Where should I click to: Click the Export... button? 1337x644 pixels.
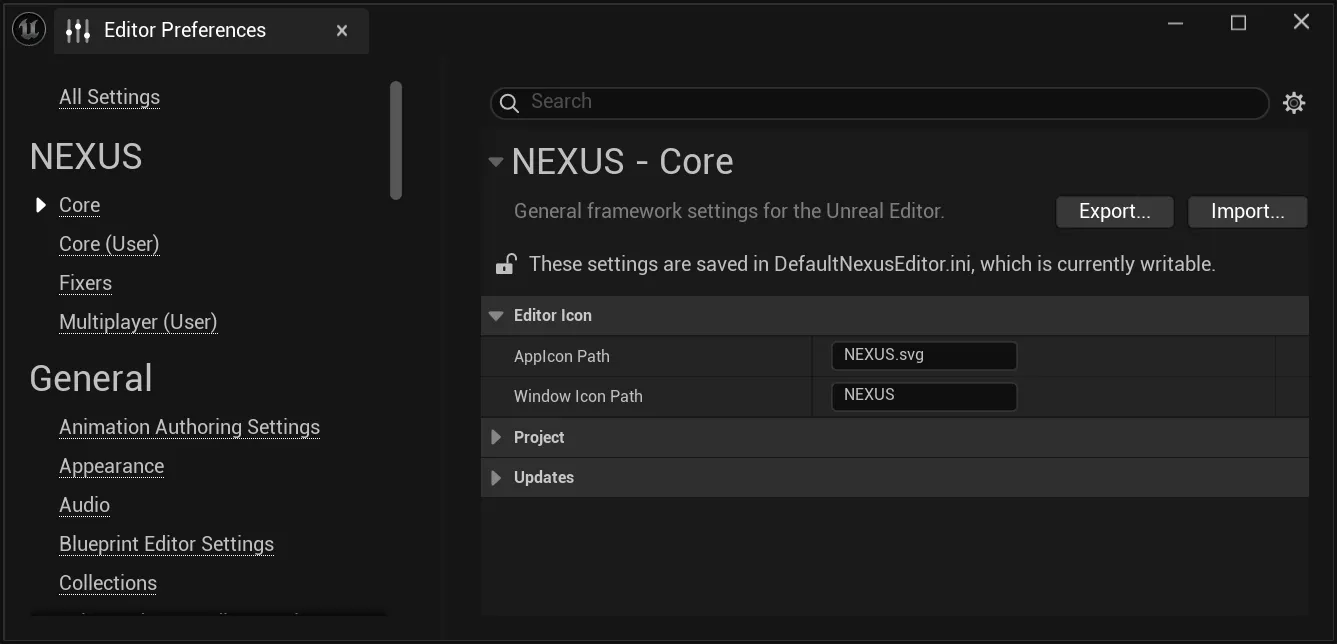click(1114, 211)
